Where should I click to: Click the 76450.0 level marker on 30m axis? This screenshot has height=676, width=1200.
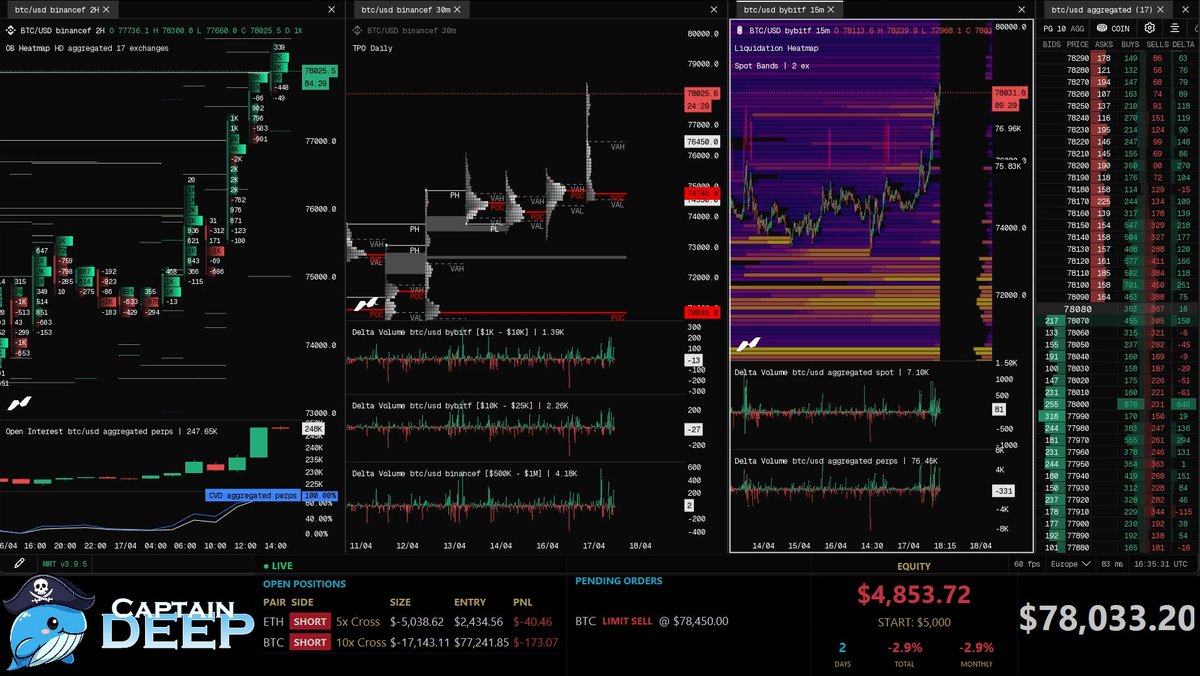coord(702,142)
